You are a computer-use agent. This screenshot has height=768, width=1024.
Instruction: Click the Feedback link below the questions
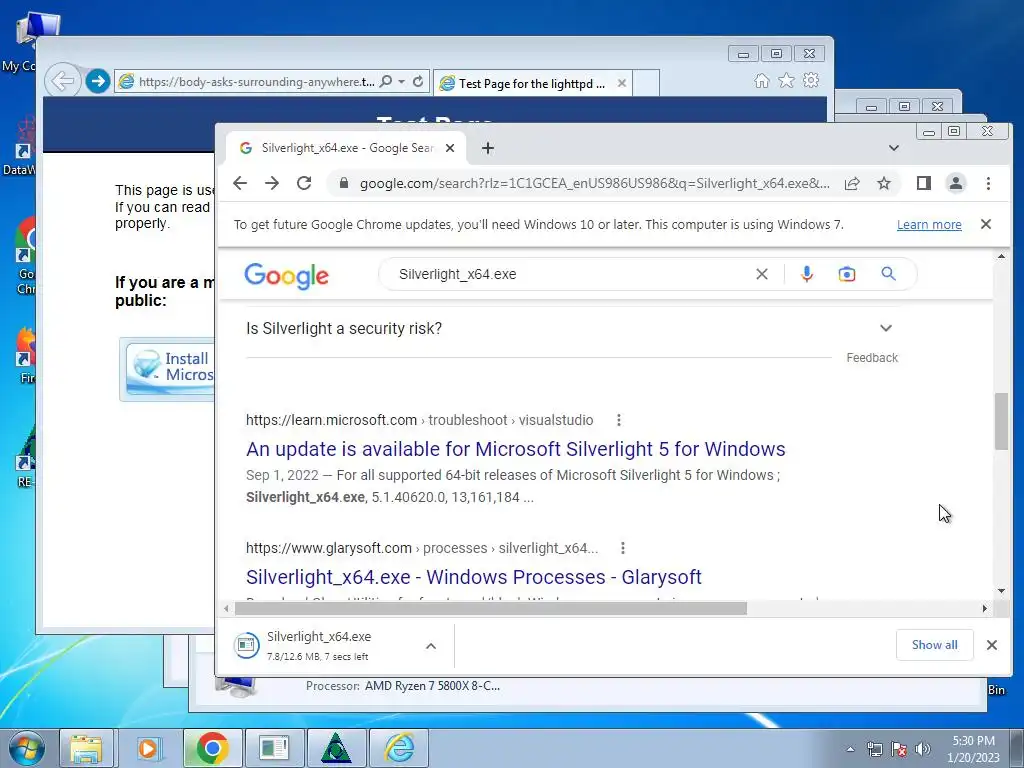(x=872, y=358)
